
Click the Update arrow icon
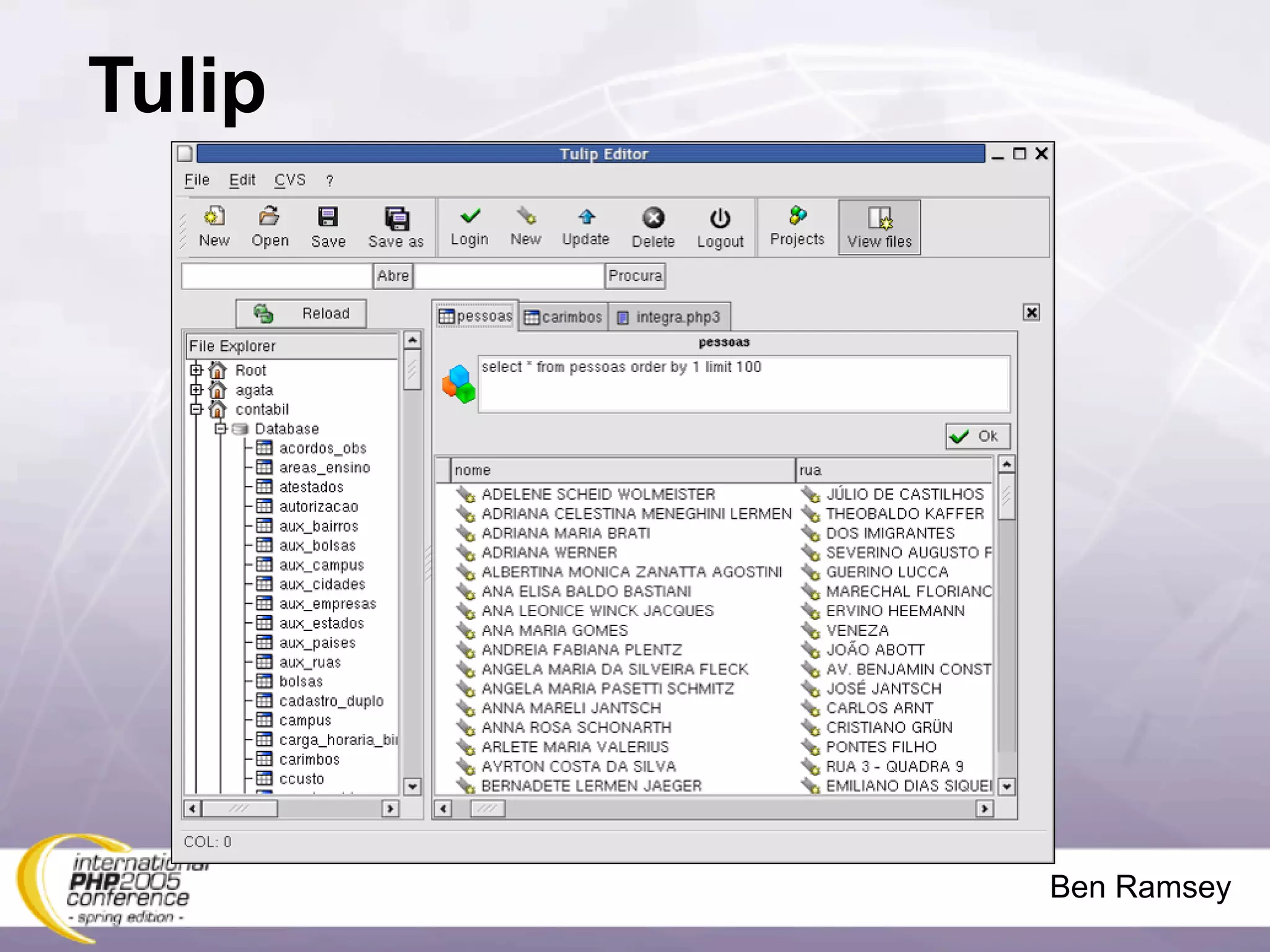tap(586, 217)
